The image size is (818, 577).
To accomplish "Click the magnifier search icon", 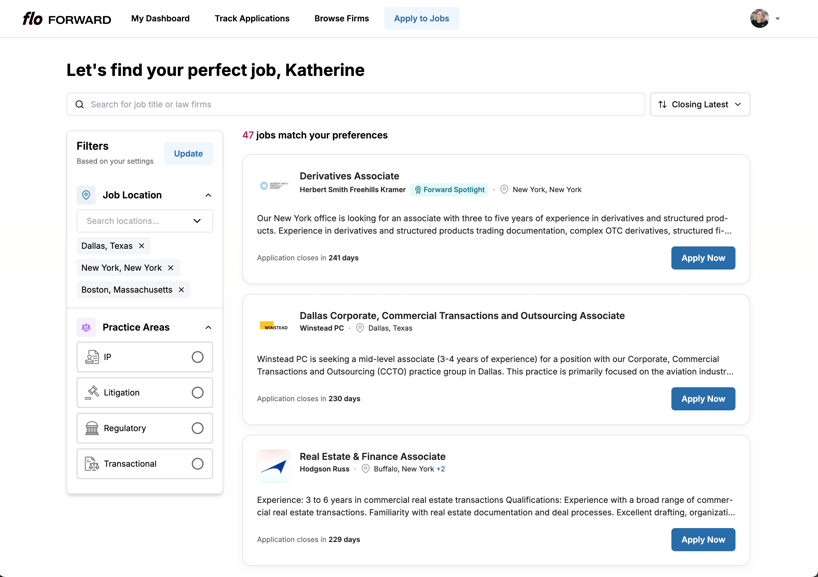I will 79,104.
